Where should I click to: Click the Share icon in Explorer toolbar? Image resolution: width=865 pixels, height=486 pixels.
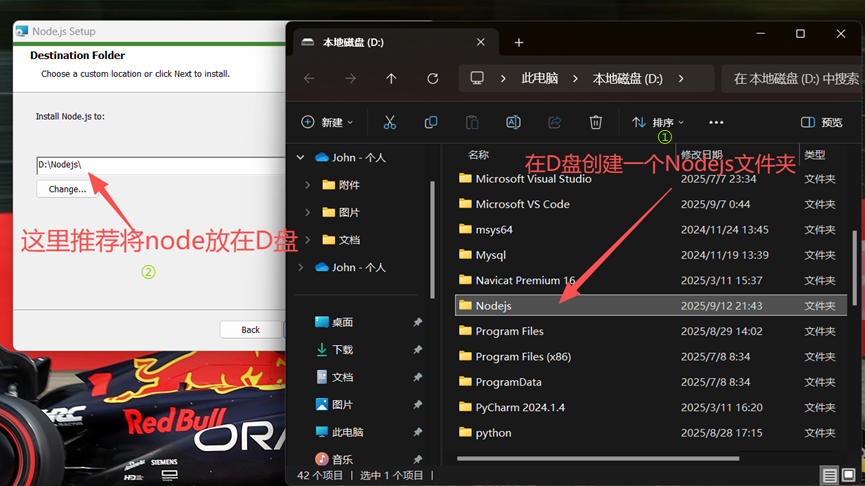tap(554, 122)
